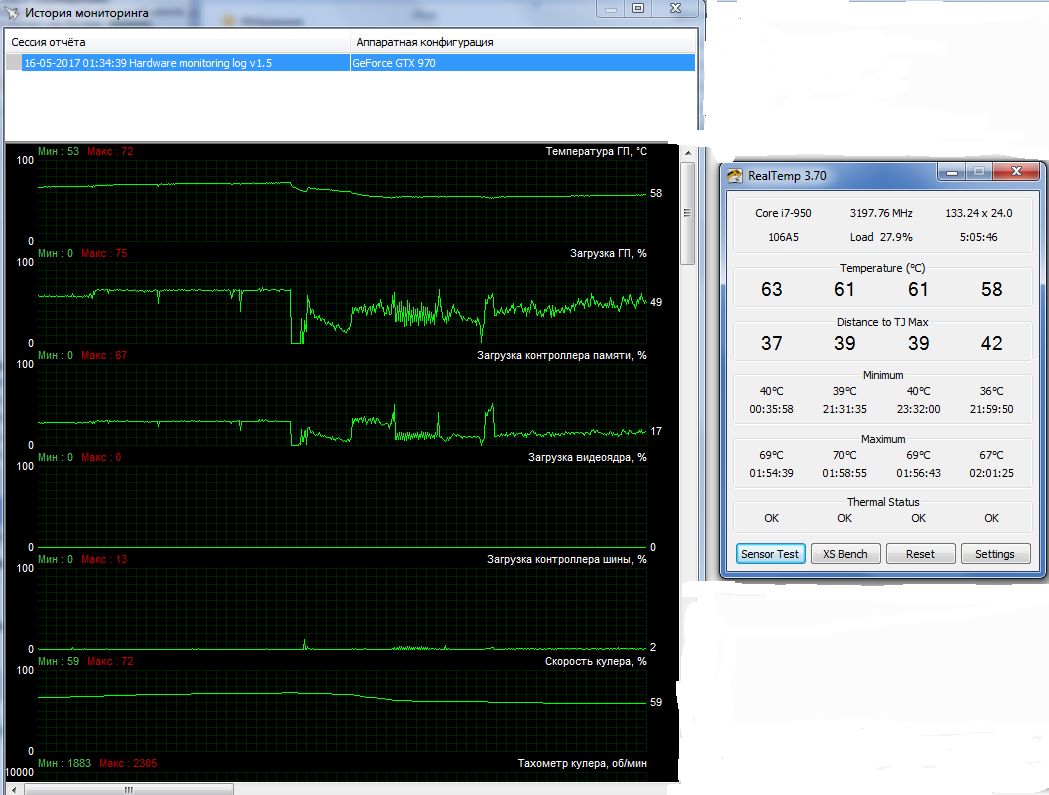1049x795 pixels.
Task: Click the minimum time 00:35:58
Action: point(771,409)
